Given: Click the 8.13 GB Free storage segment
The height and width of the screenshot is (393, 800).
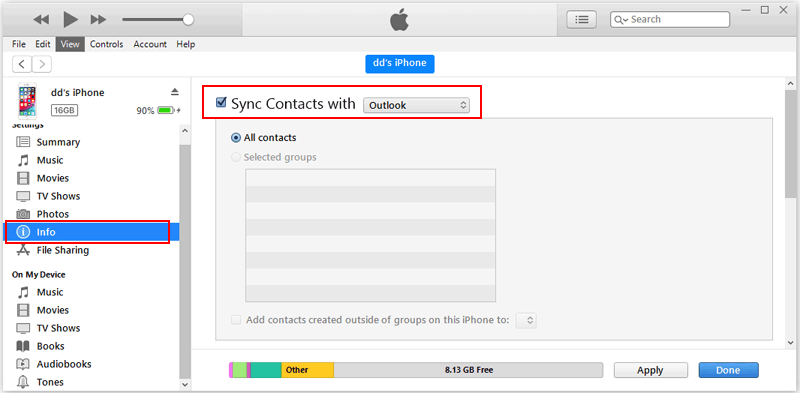Looking at the screenshot, I should (x=468, y=370).
